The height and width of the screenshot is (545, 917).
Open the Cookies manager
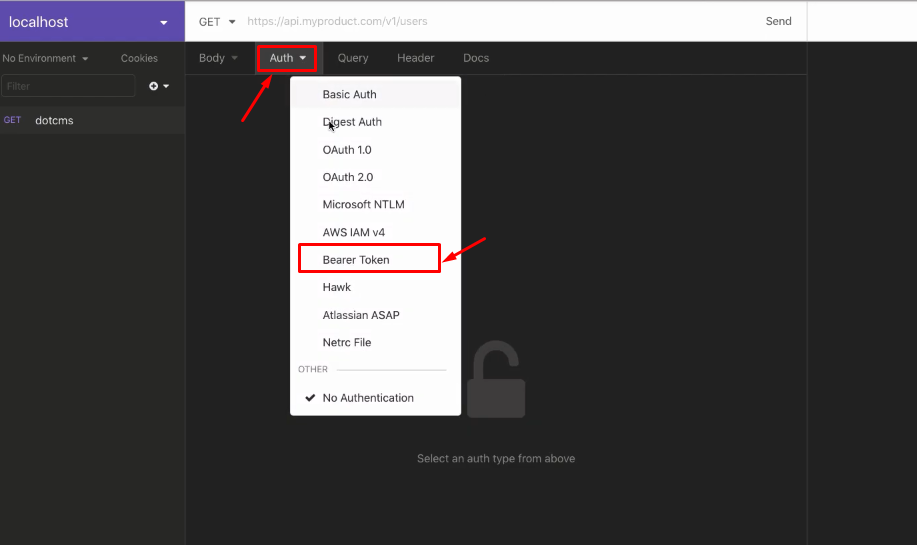(139, 58)
